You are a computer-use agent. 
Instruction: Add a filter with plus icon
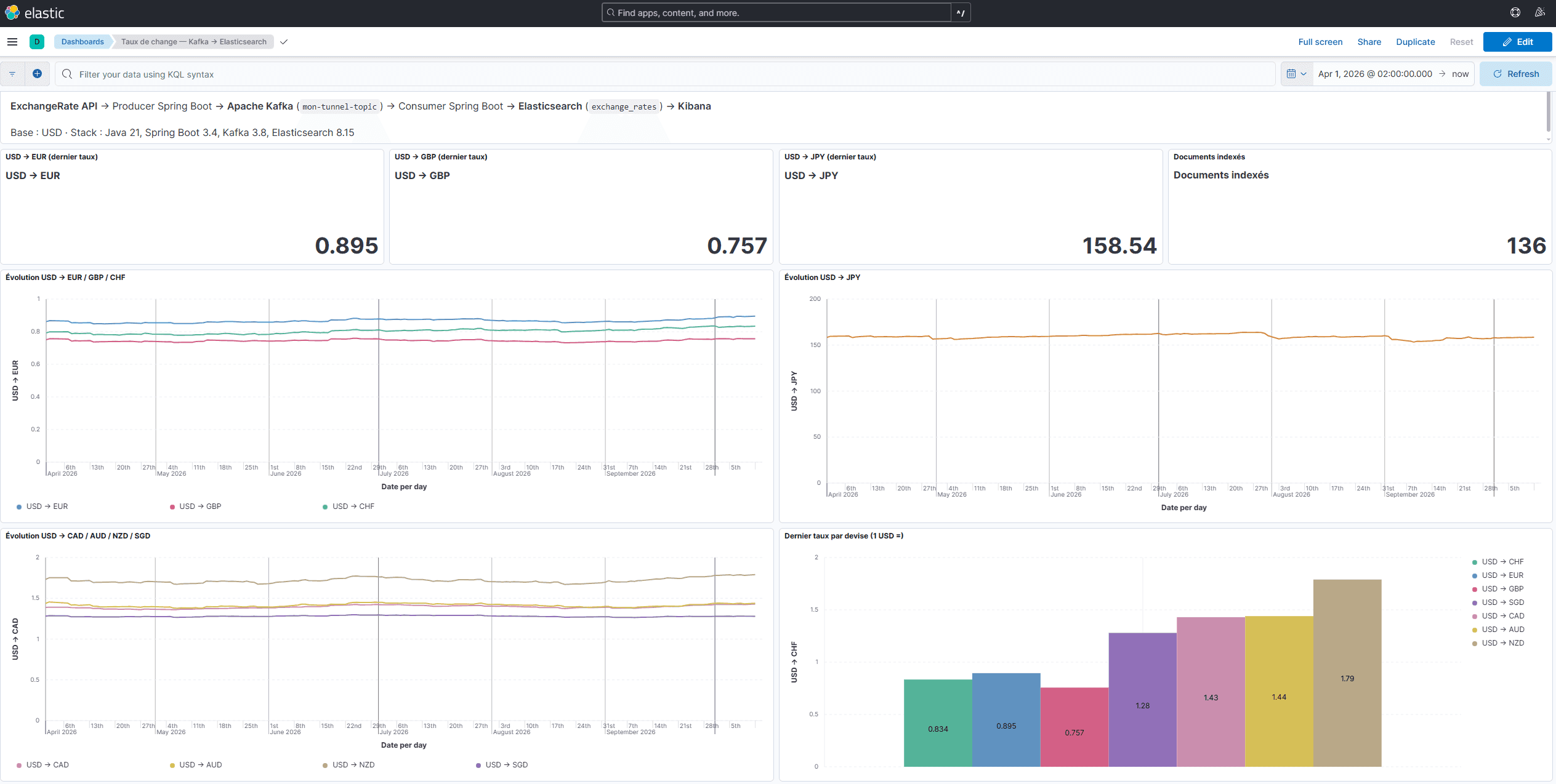pos(37,74)
